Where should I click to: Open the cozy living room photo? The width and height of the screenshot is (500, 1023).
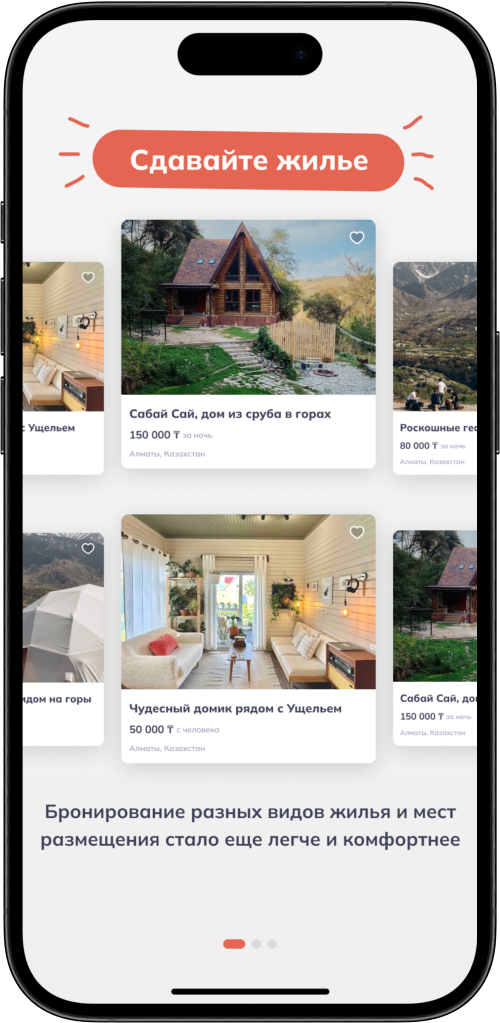[x=248, y=602]
